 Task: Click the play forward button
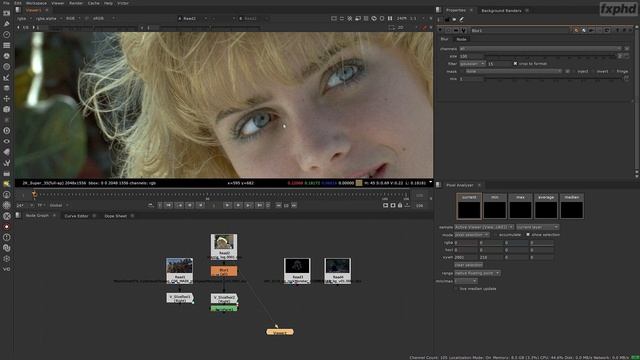click(228, 205)
